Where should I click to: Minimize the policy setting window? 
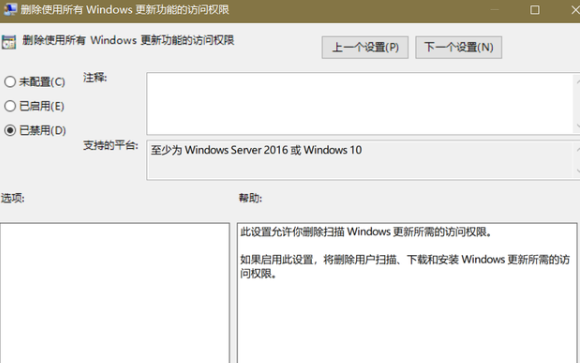495,10
